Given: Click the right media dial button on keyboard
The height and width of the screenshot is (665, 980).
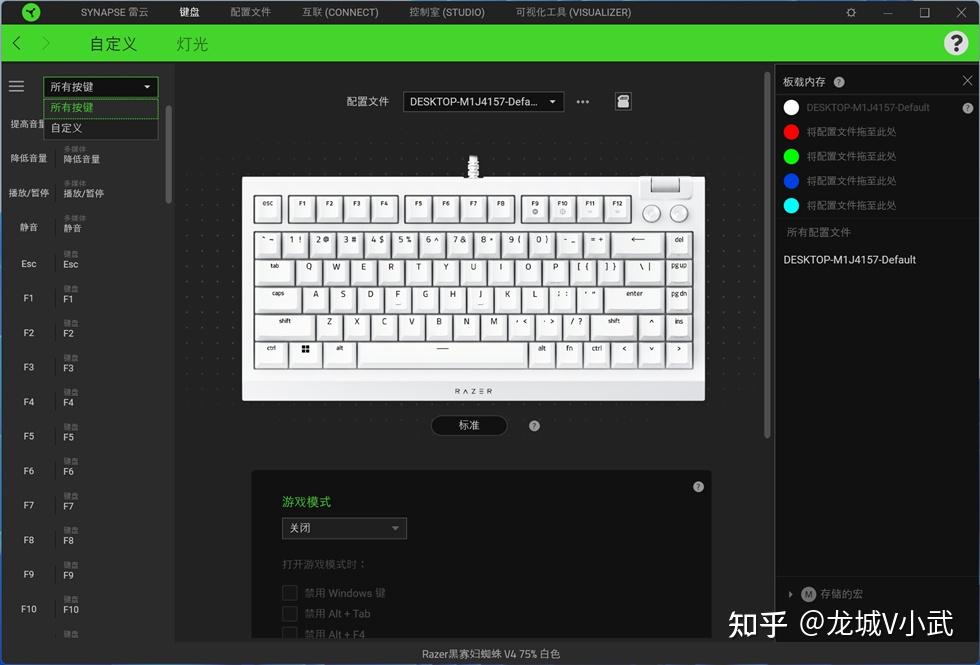Looking at the screenshot, I should pyautogui.click(x=679, y=214).
